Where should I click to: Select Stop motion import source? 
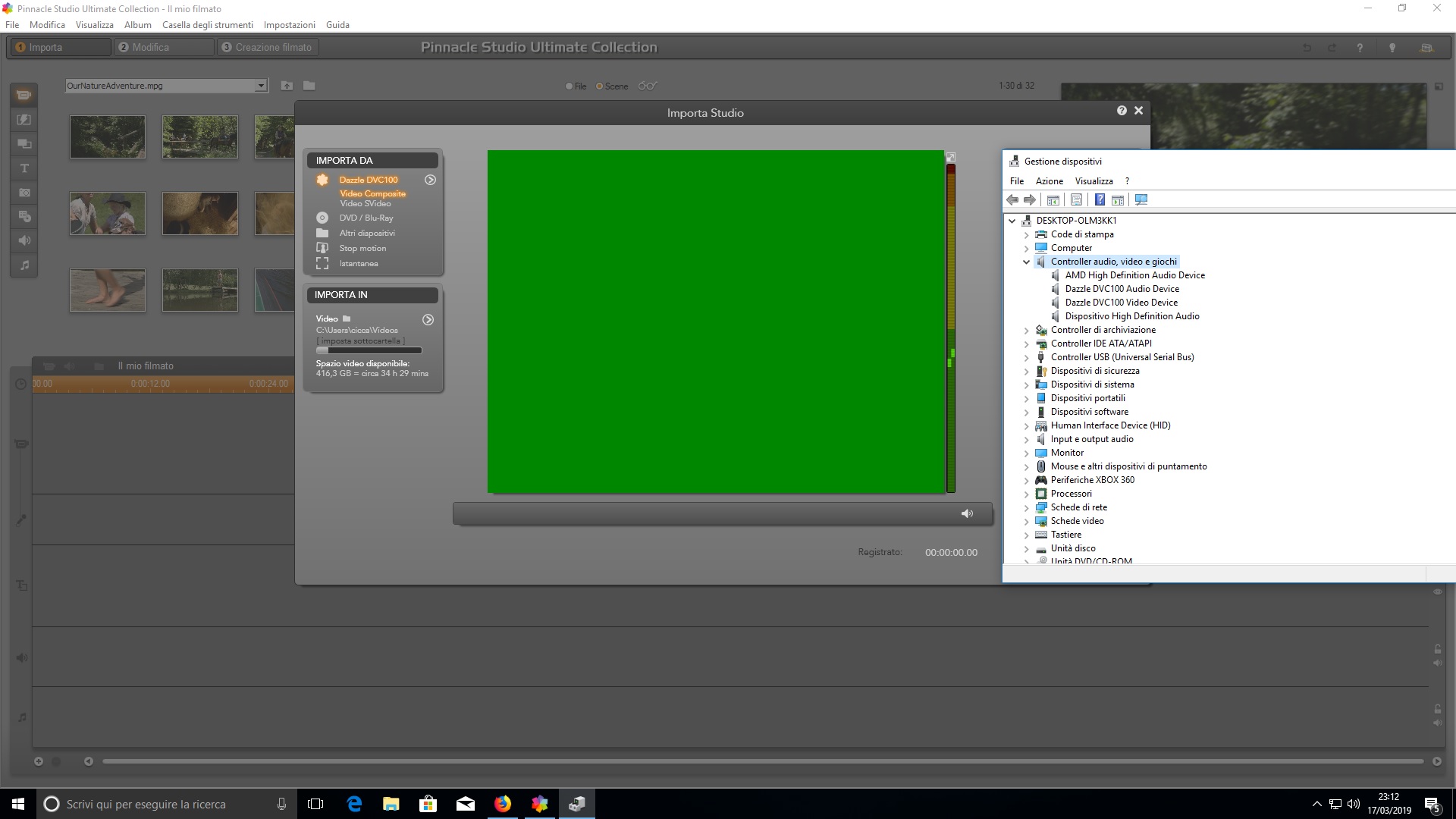[x=362, y=248]
